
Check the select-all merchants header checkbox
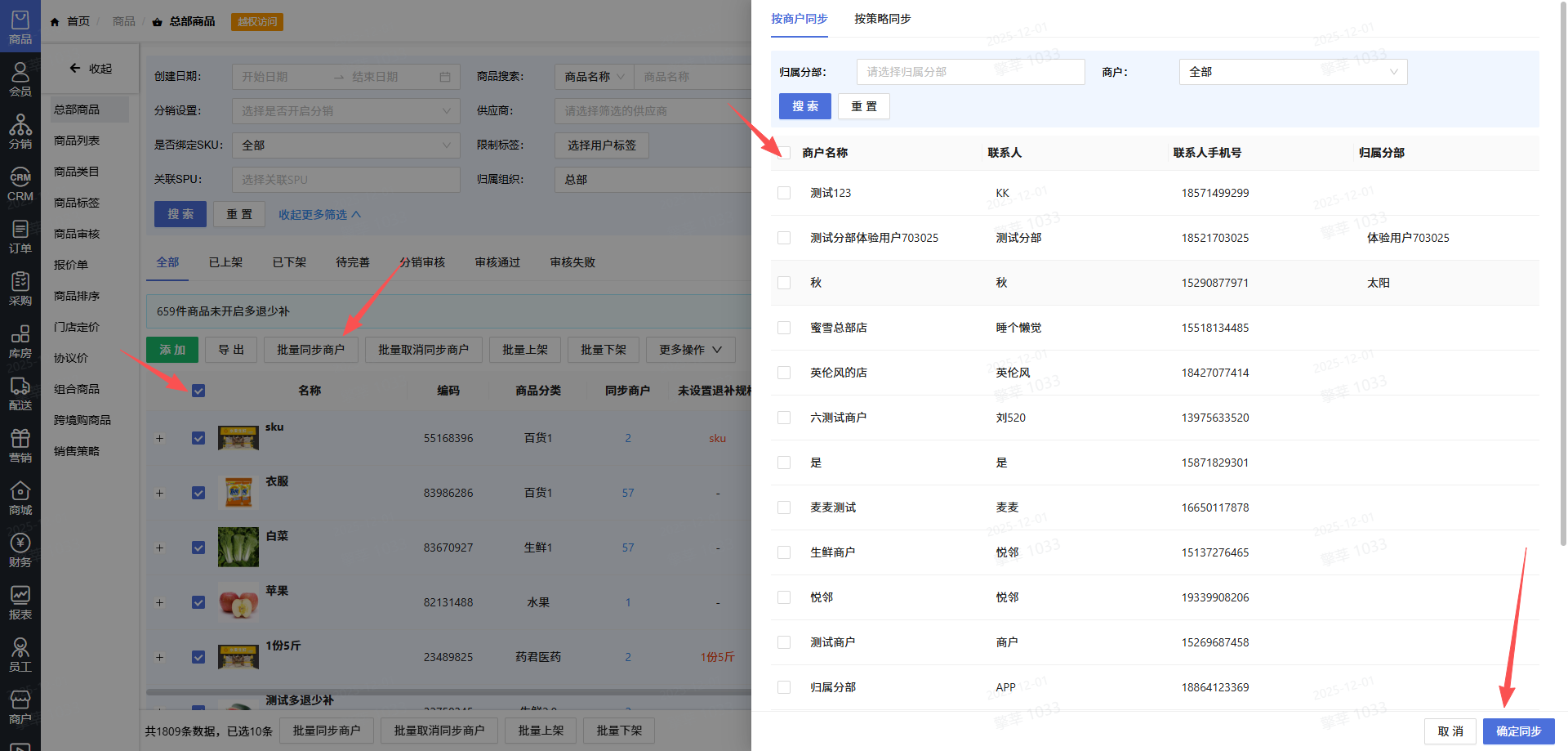click(x=784, y=153)
